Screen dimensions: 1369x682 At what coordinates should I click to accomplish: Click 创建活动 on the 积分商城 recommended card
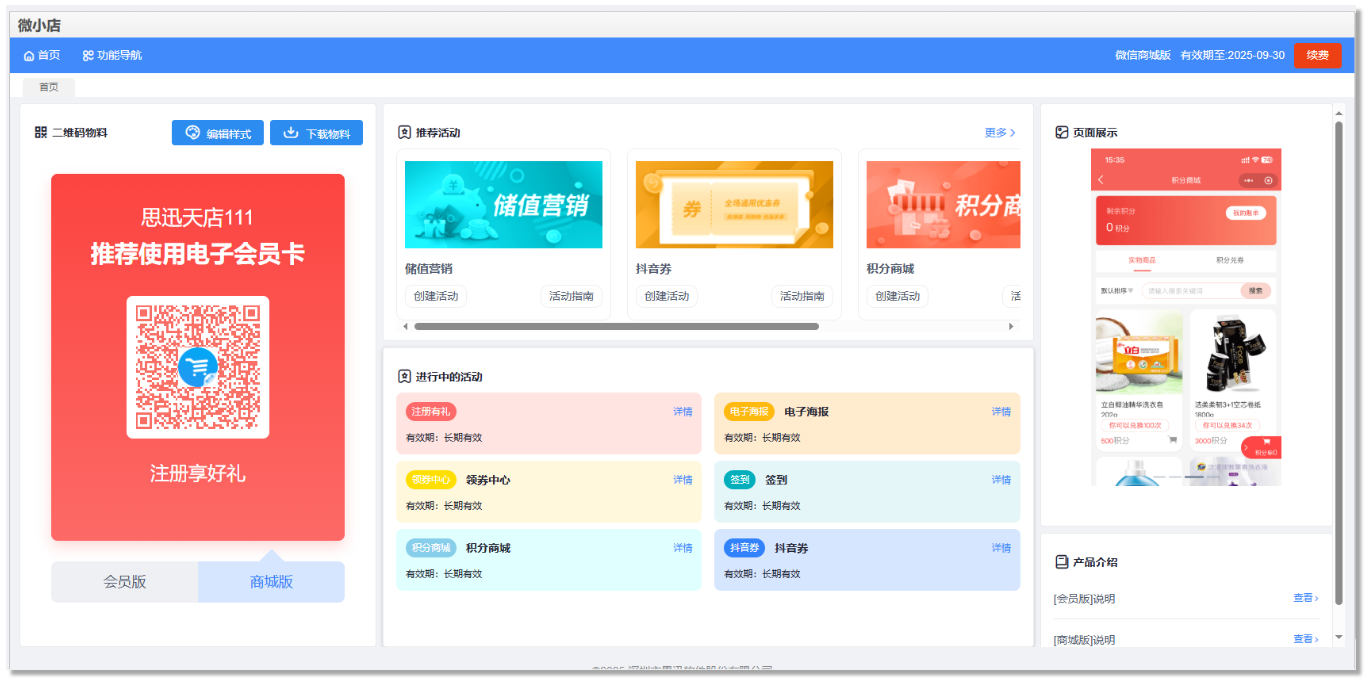click(897, 296)
